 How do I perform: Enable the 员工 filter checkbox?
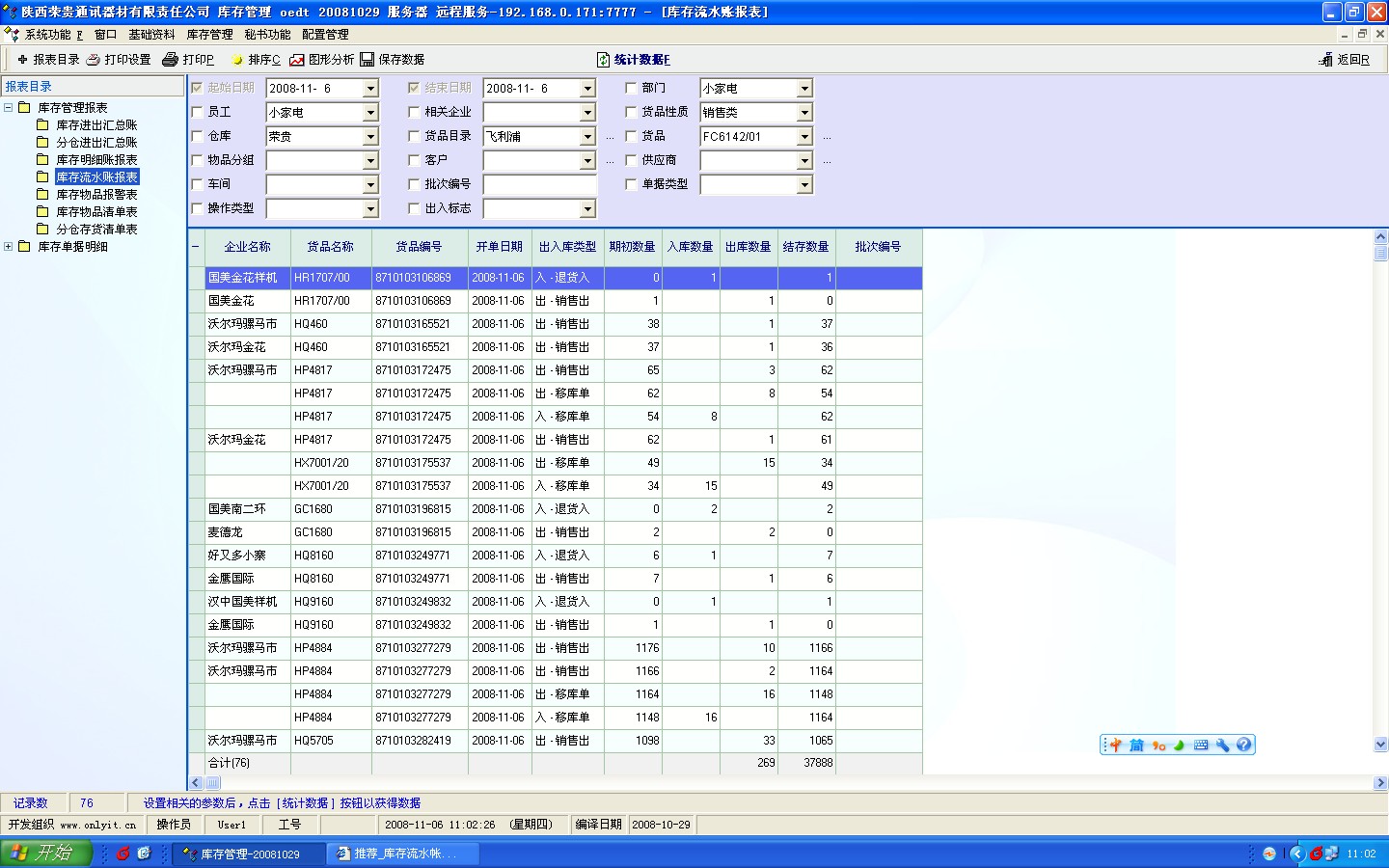click(x=198, y=112)
